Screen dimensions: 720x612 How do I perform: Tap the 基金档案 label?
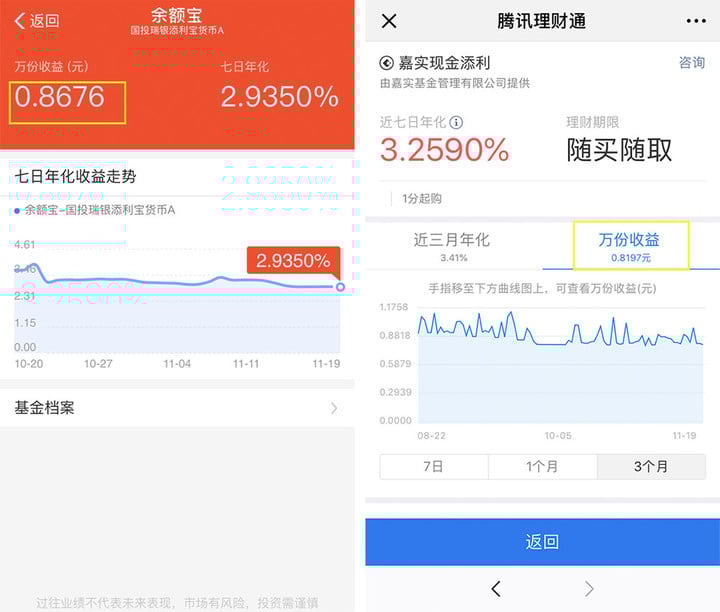(45, 408)
